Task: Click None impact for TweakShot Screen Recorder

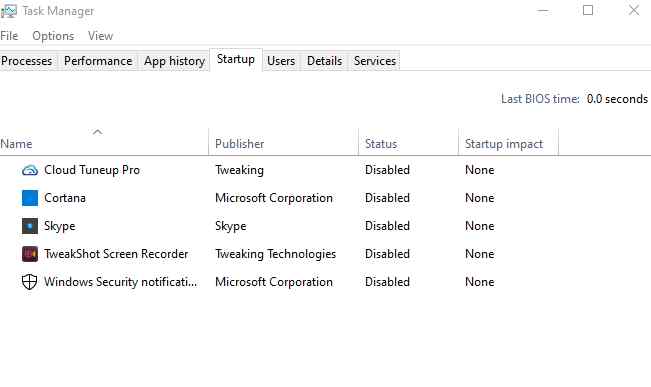Action: pos(480,254)
